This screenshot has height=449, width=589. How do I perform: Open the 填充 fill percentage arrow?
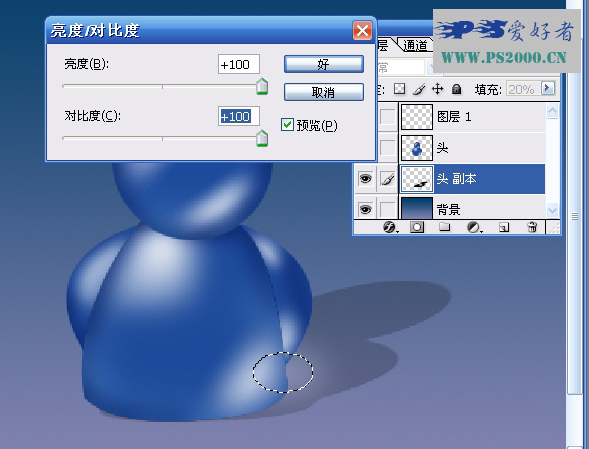point(548,88)
